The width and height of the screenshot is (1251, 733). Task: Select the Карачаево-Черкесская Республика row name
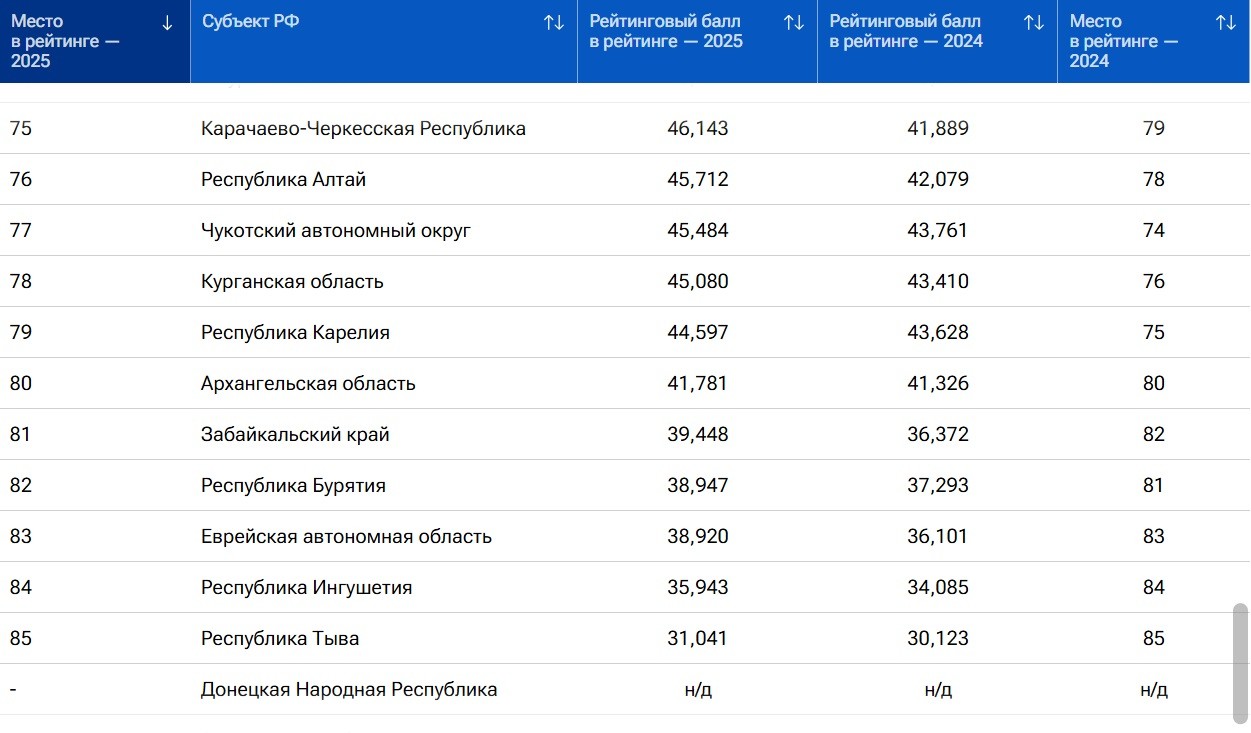tap(363, 129)
